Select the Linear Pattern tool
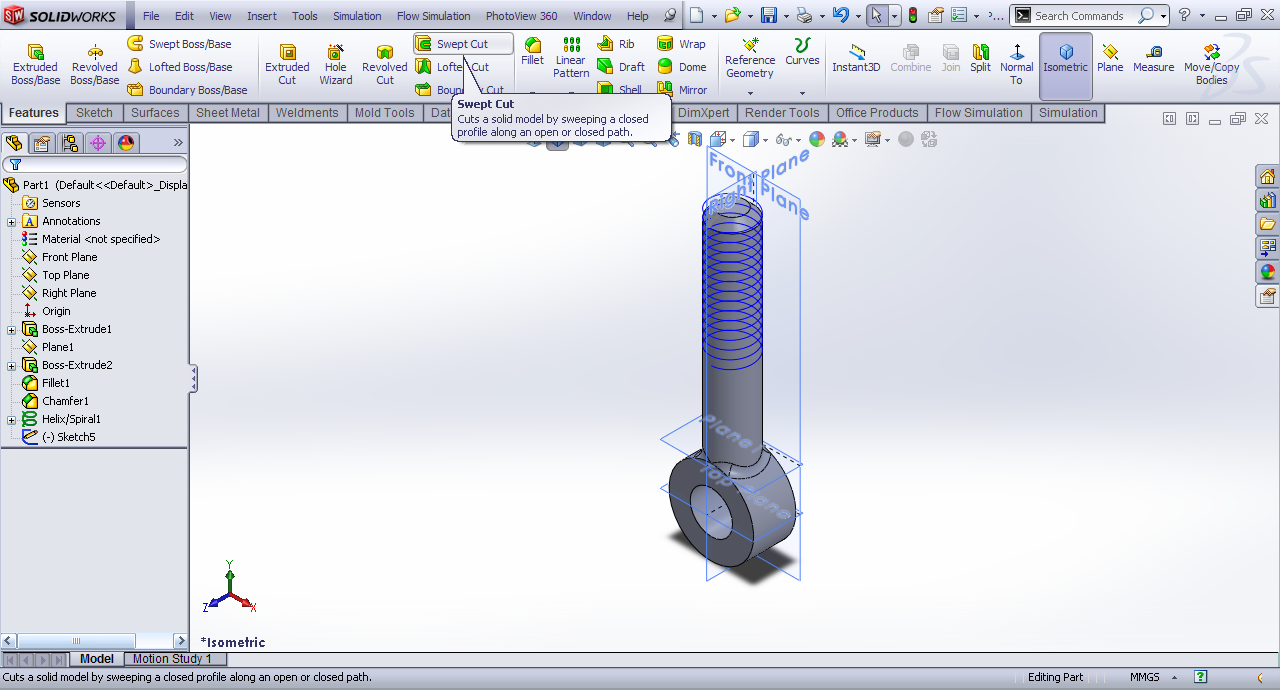Viewport: 1280px width, 690px height. (571, 58)
